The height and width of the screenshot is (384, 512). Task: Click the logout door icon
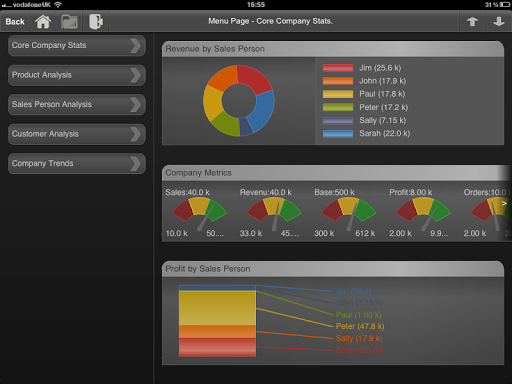96,22
